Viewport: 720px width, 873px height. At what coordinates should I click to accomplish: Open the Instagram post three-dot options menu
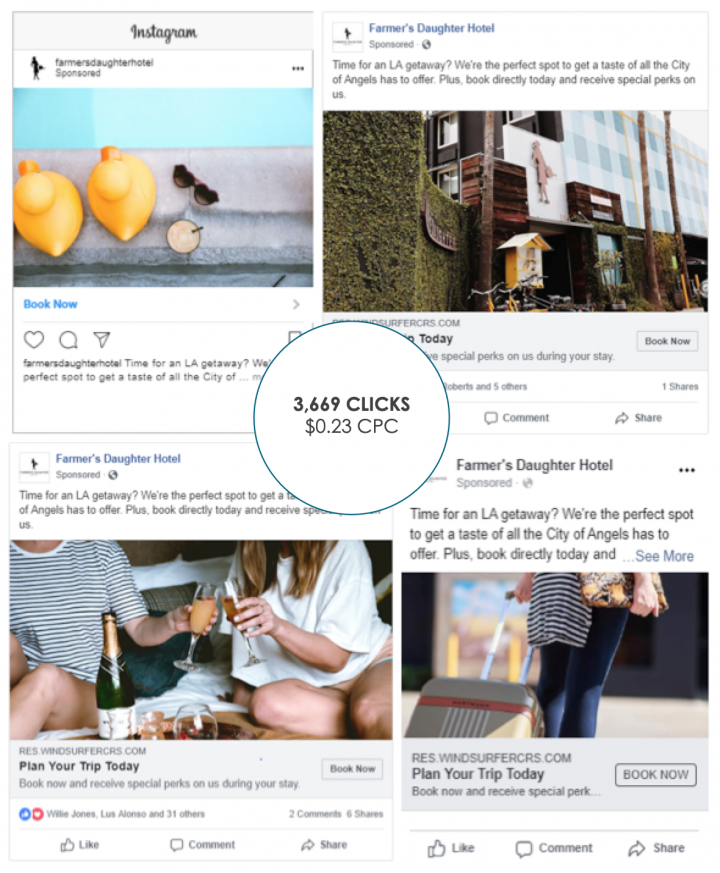[x=298, y=68]
